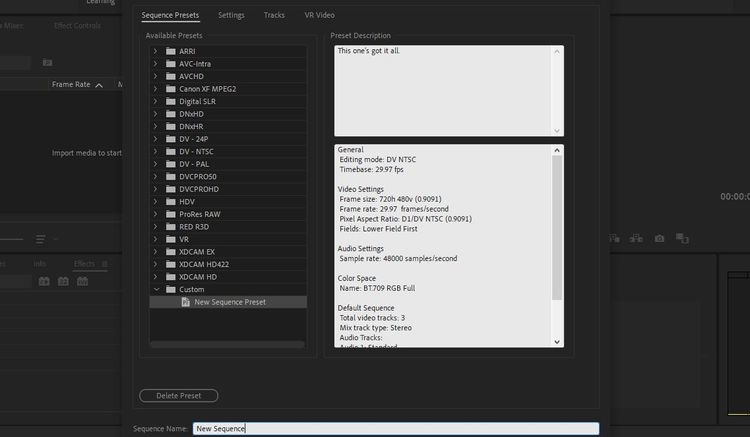750x437 pixels.
Task: Collapse the Custom preset folder
Action: click(156, 289)
